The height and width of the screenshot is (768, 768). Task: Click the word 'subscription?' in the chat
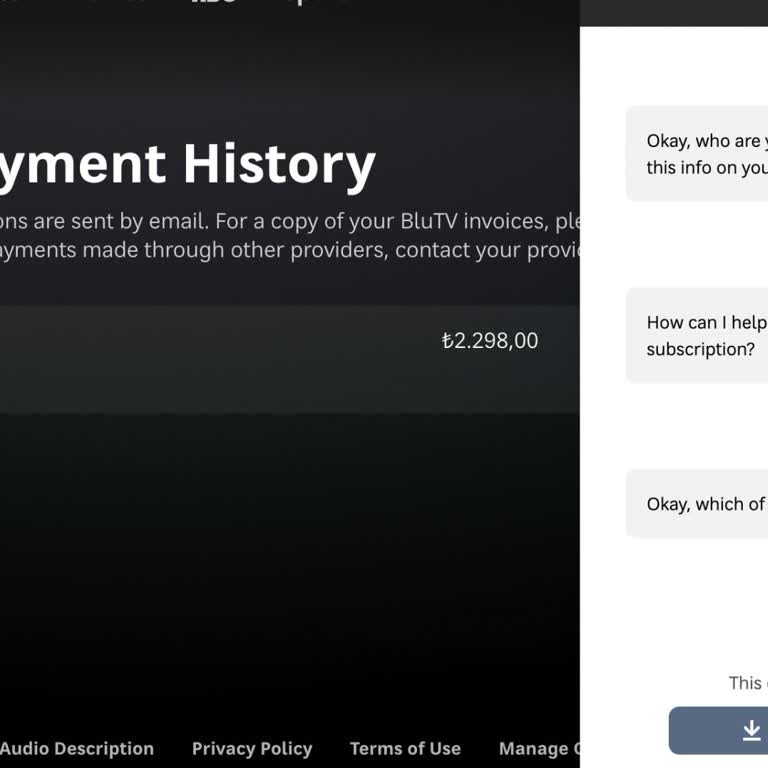[x=700, y=349]
